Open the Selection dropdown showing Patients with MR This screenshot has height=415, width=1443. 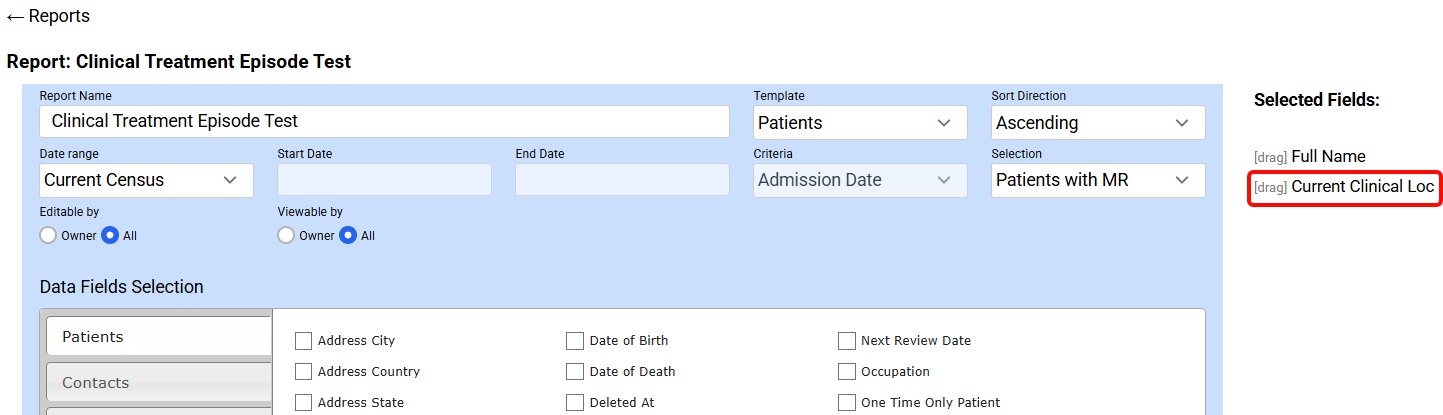pos(1098,181)
